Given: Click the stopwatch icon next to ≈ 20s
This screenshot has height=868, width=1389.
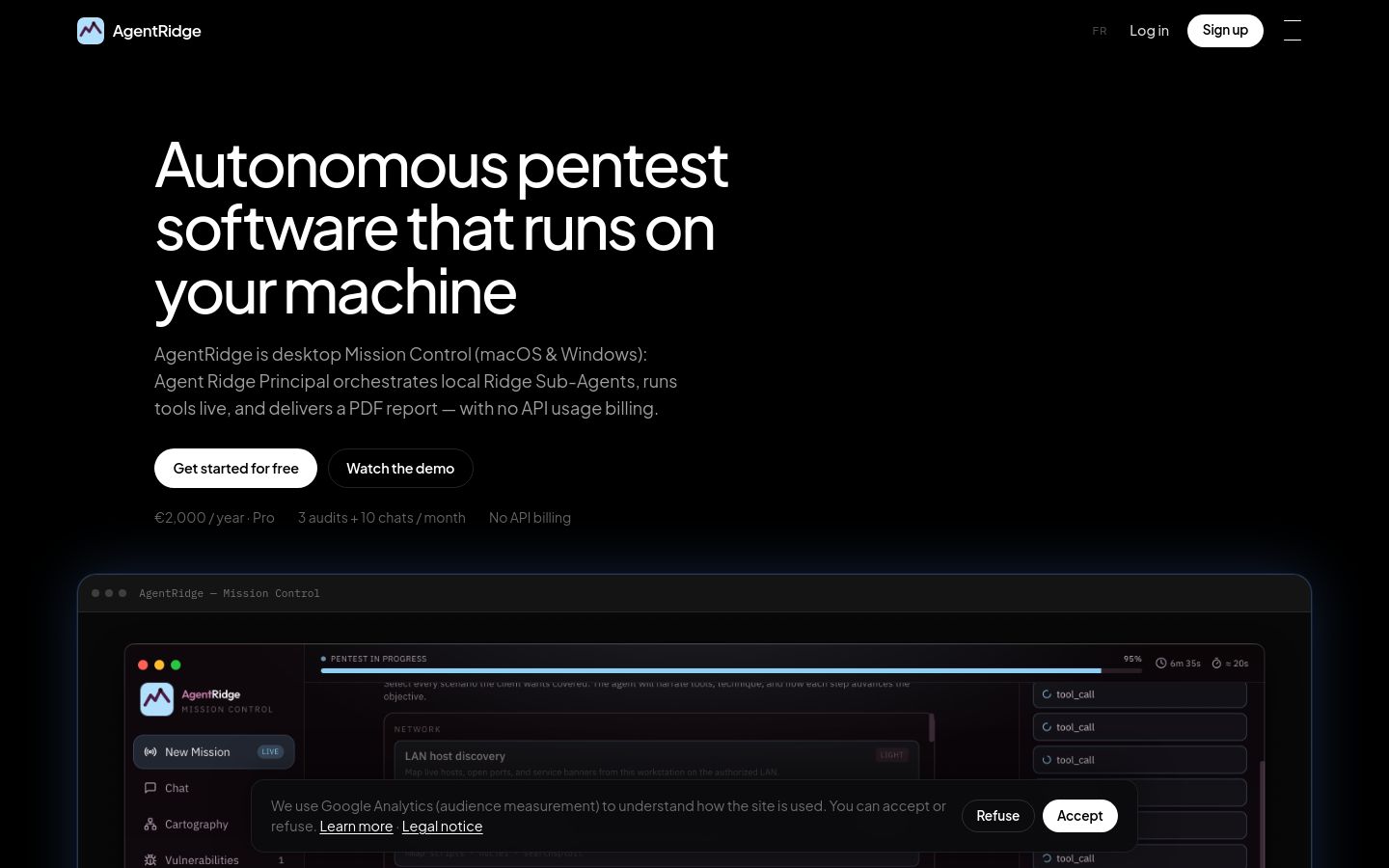Looking at the screenshot, I should 1216,663.
